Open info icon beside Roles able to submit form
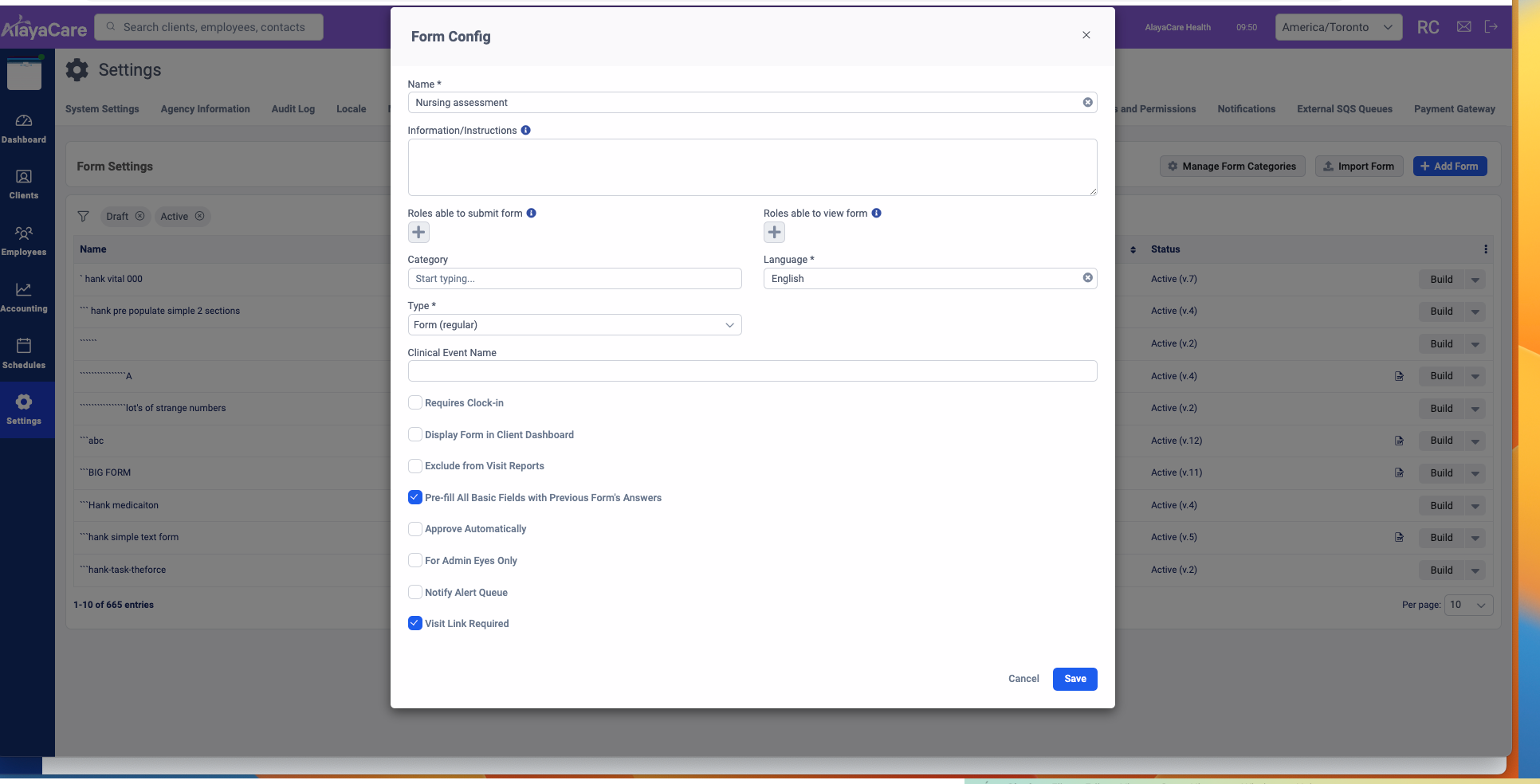The height and width of the screenshot is (784, 1540). (x=531, y=213)
